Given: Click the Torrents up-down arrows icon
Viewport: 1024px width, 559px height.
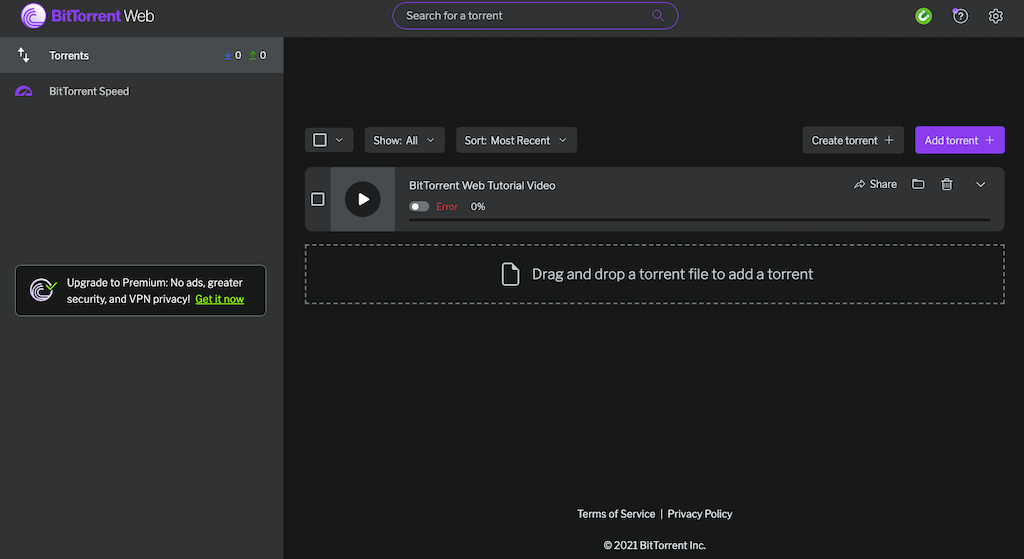Looking at the screenshot, I should point(24,55).
